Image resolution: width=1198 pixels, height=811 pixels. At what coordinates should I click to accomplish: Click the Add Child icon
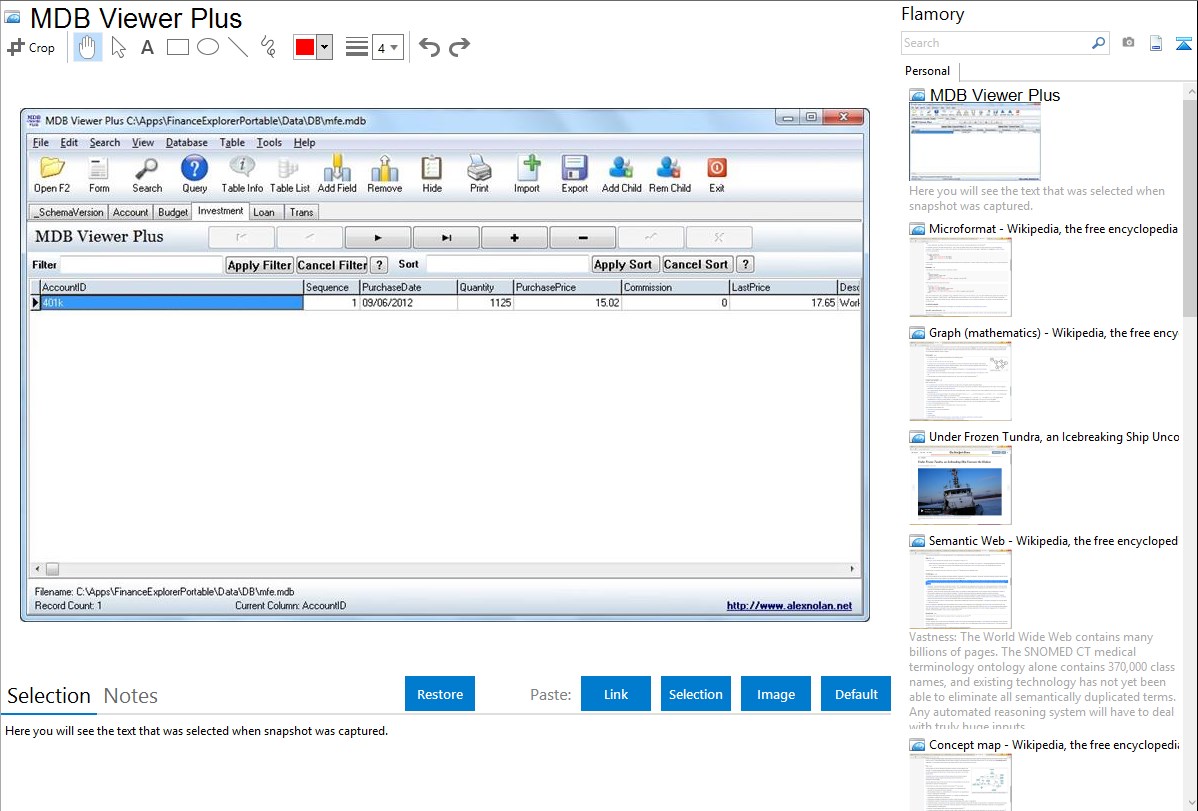point(621,174)
